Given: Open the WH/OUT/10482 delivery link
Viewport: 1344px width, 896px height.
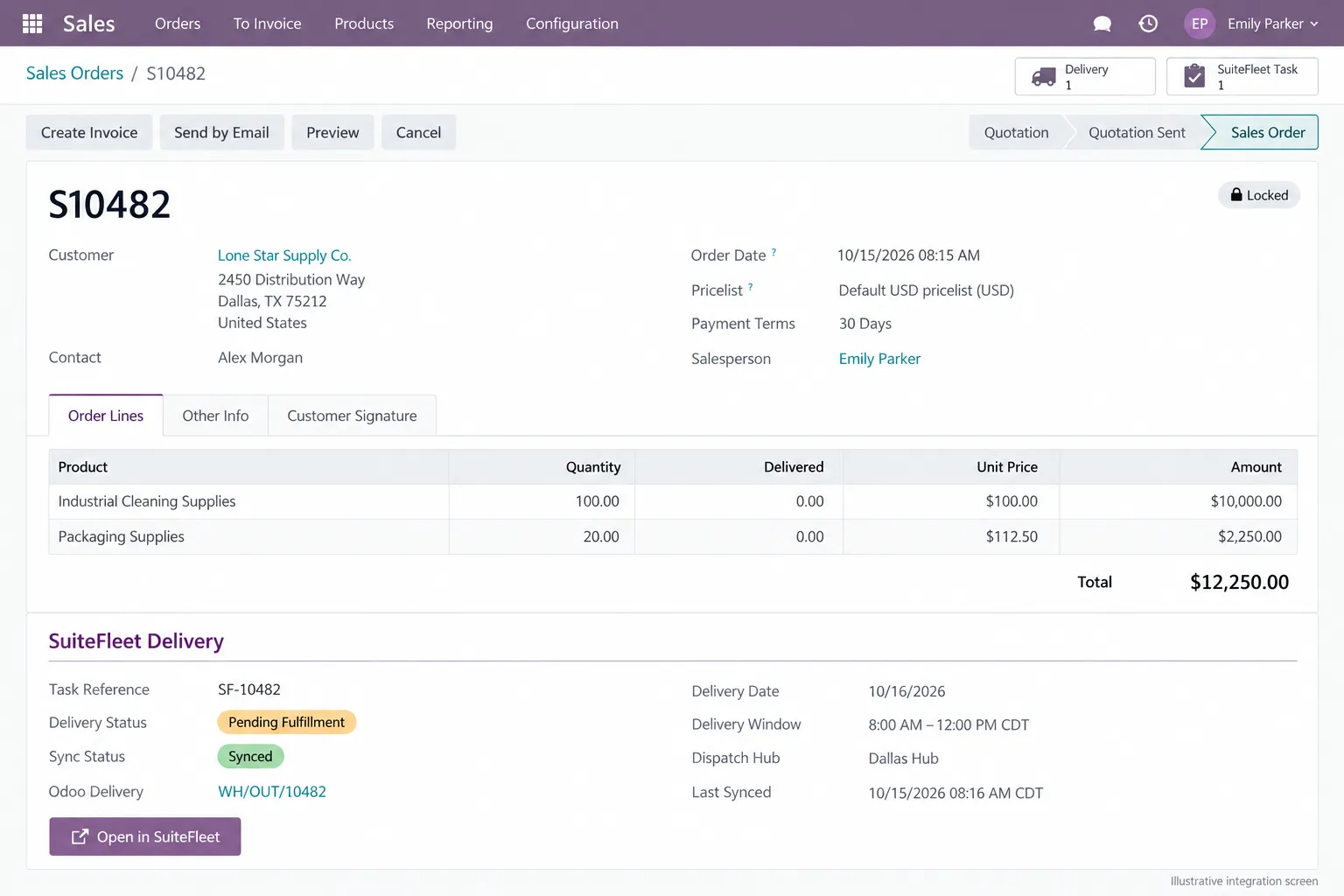Looking at the screenshot, I should pyautogui.click(x=272, y=792).
